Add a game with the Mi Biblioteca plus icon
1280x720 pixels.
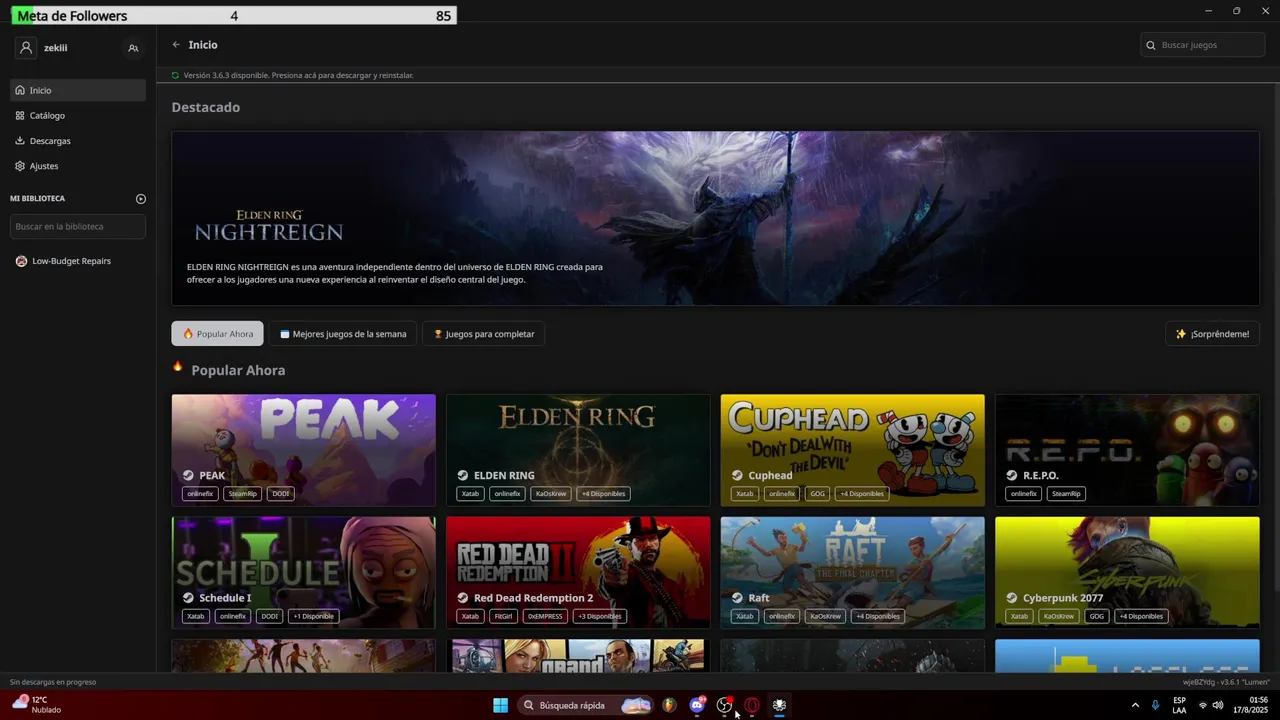(141, 199)
